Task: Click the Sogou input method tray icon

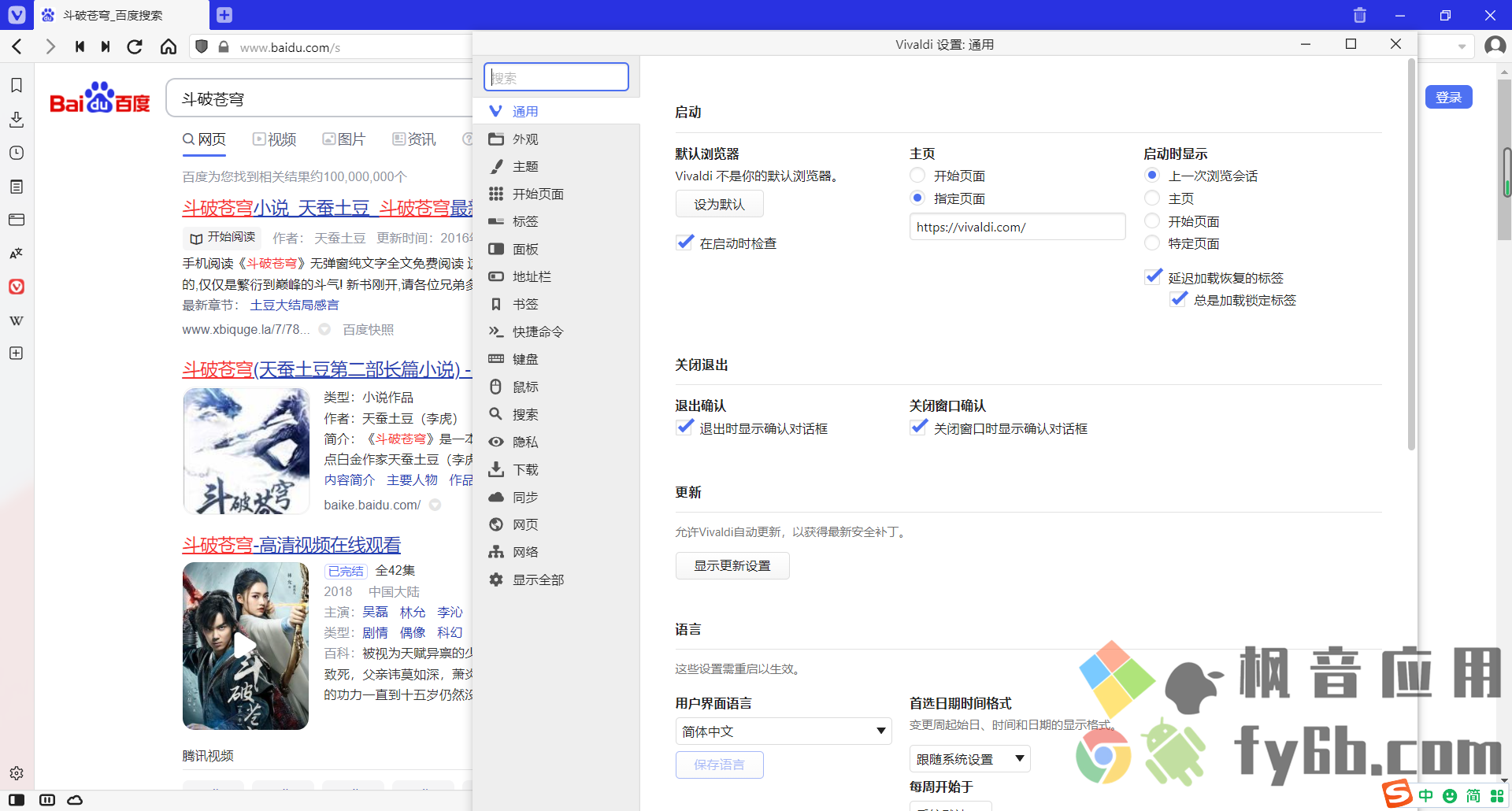Action: [1398, 794]
